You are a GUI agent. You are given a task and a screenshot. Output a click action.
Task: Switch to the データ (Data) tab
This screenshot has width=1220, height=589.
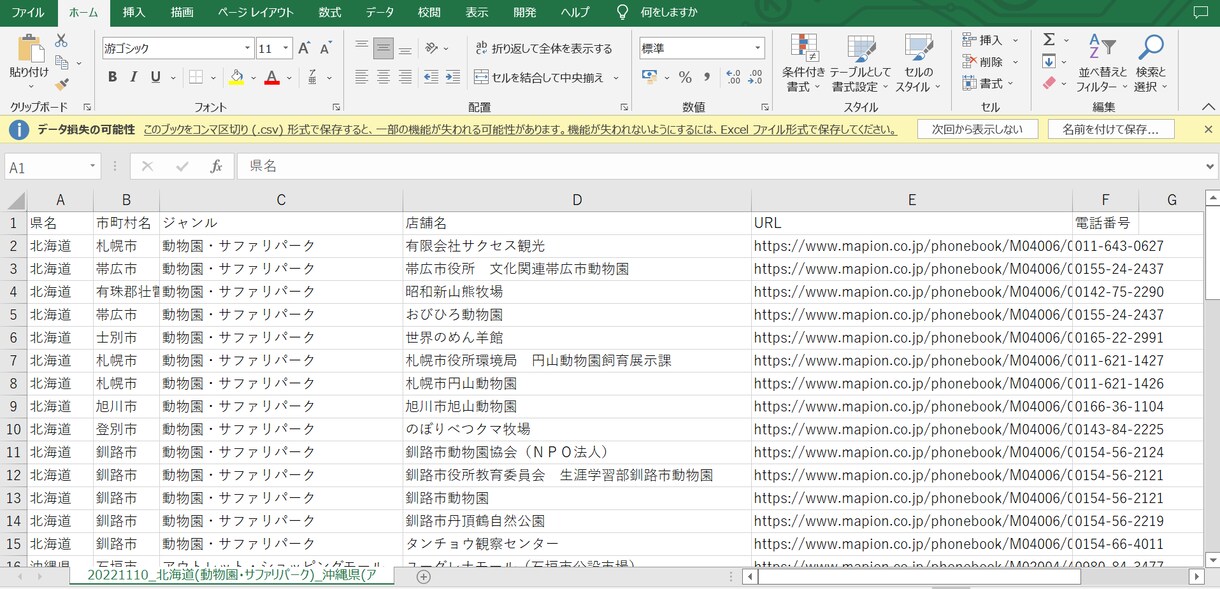tap(380, 12)
